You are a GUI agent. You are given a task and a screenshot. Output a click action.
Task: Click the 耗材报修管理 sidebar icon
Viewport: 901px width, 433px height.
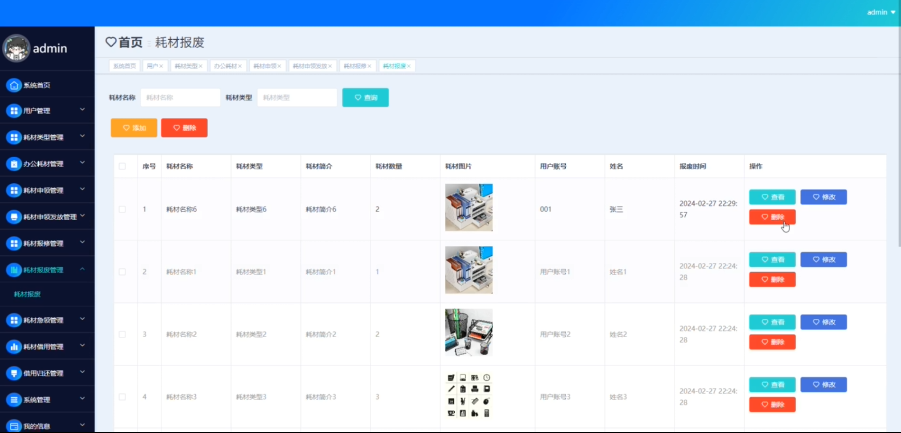(14, 243)
